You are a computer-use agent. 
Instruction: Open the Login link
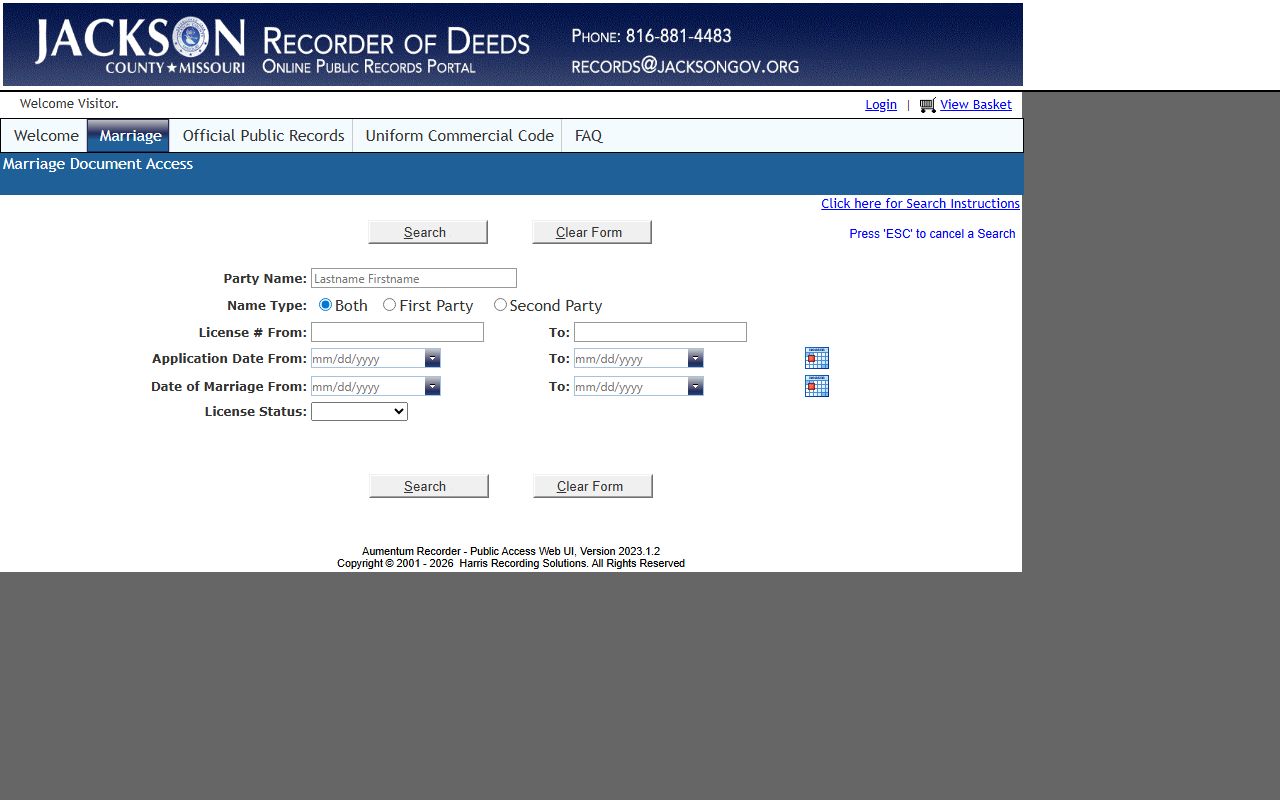click(x=881, y=105)
